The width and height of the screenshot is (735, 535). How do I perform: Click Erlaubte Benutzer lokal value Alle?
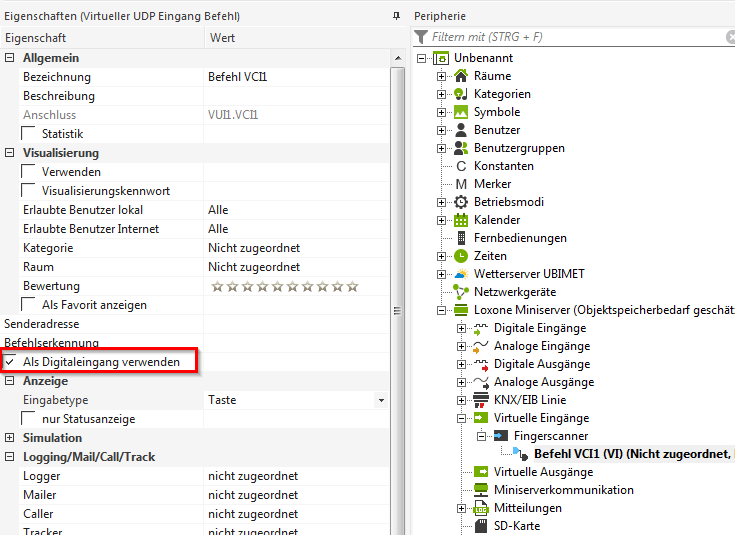coord(218,210)
